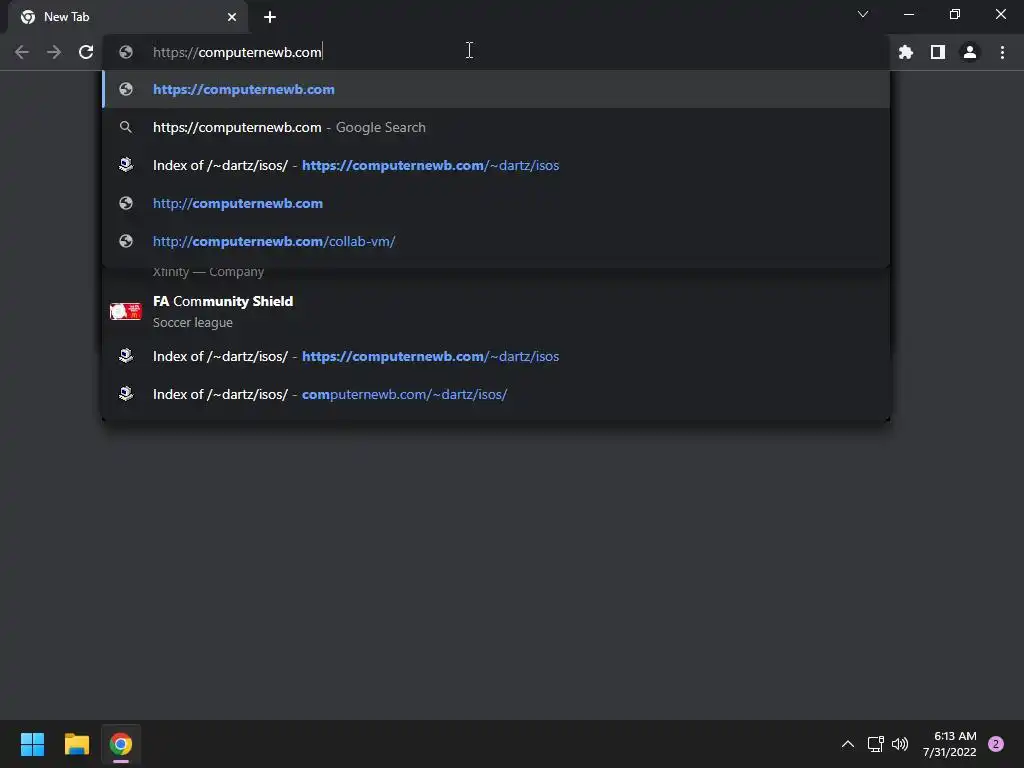Click FA Community Shield thumbnail image
Viewport: 1024px width, 768px height.
point(125,312)
